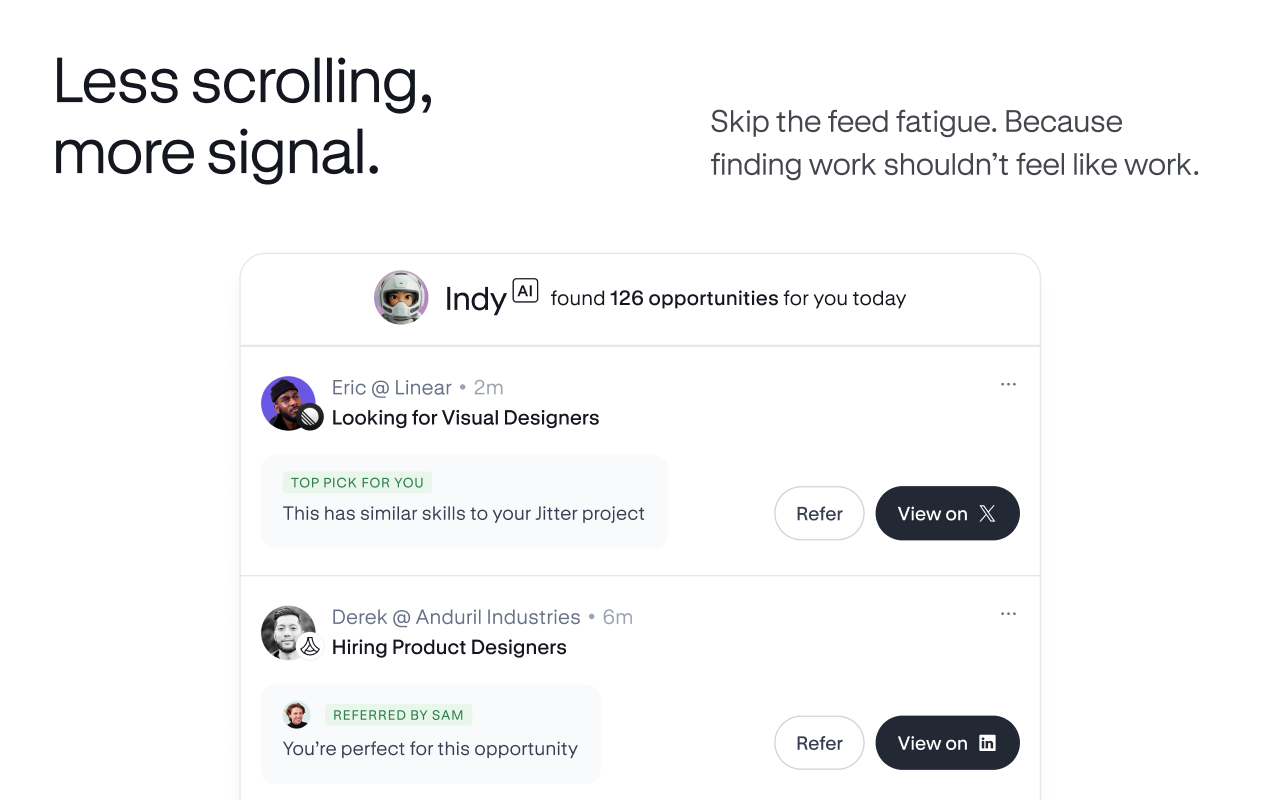Screen dimensions: 1280x800
Task: Click Derek's profile photo
Action: [285, 630]
